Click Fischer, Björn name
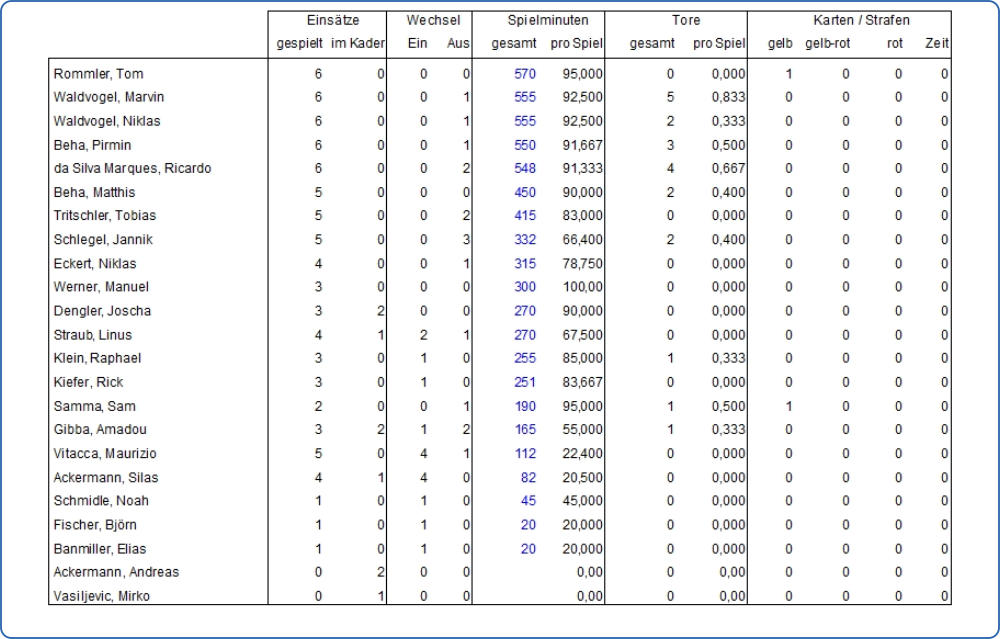 coord(95,525)
